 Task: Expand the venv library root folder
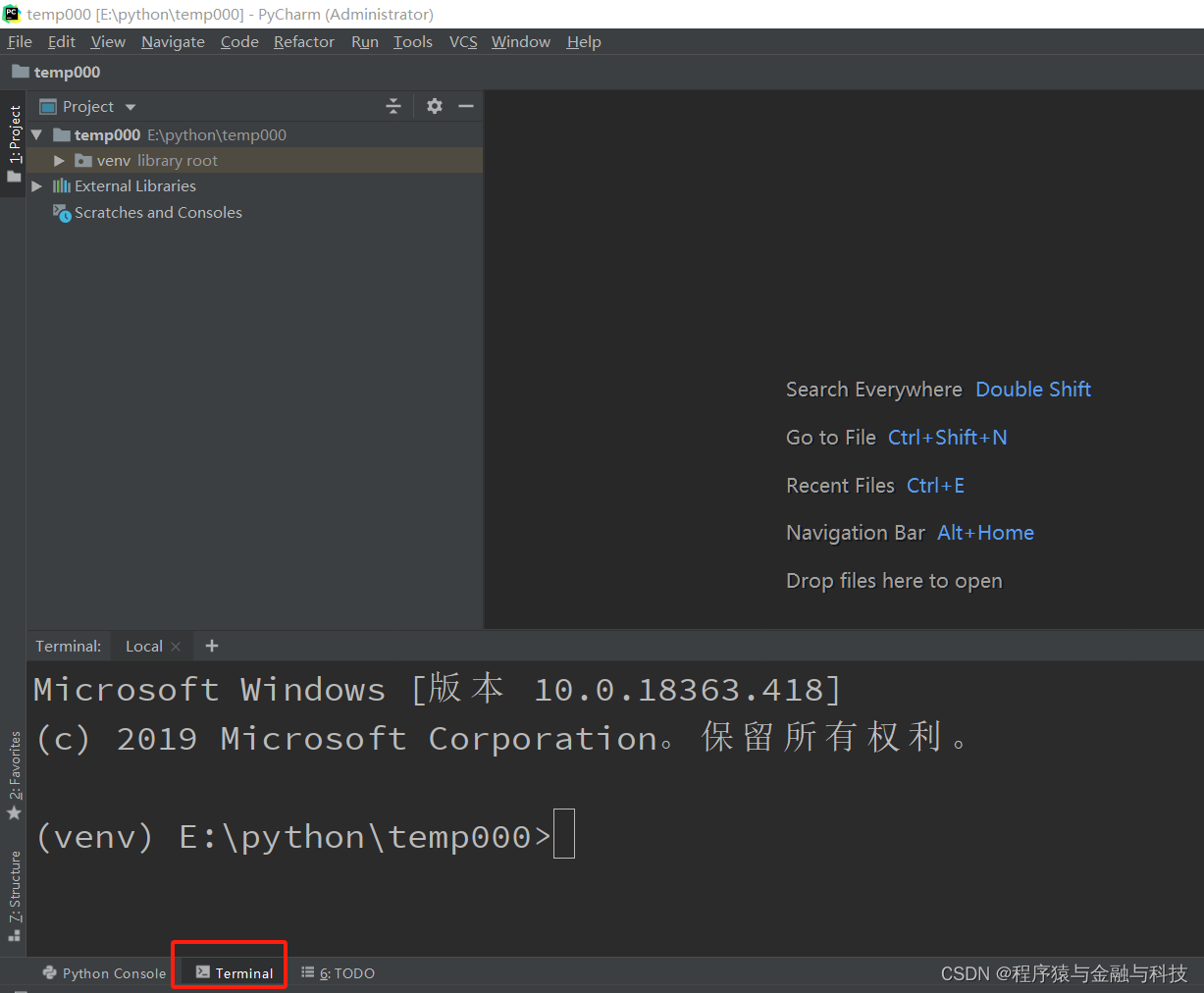57,160
